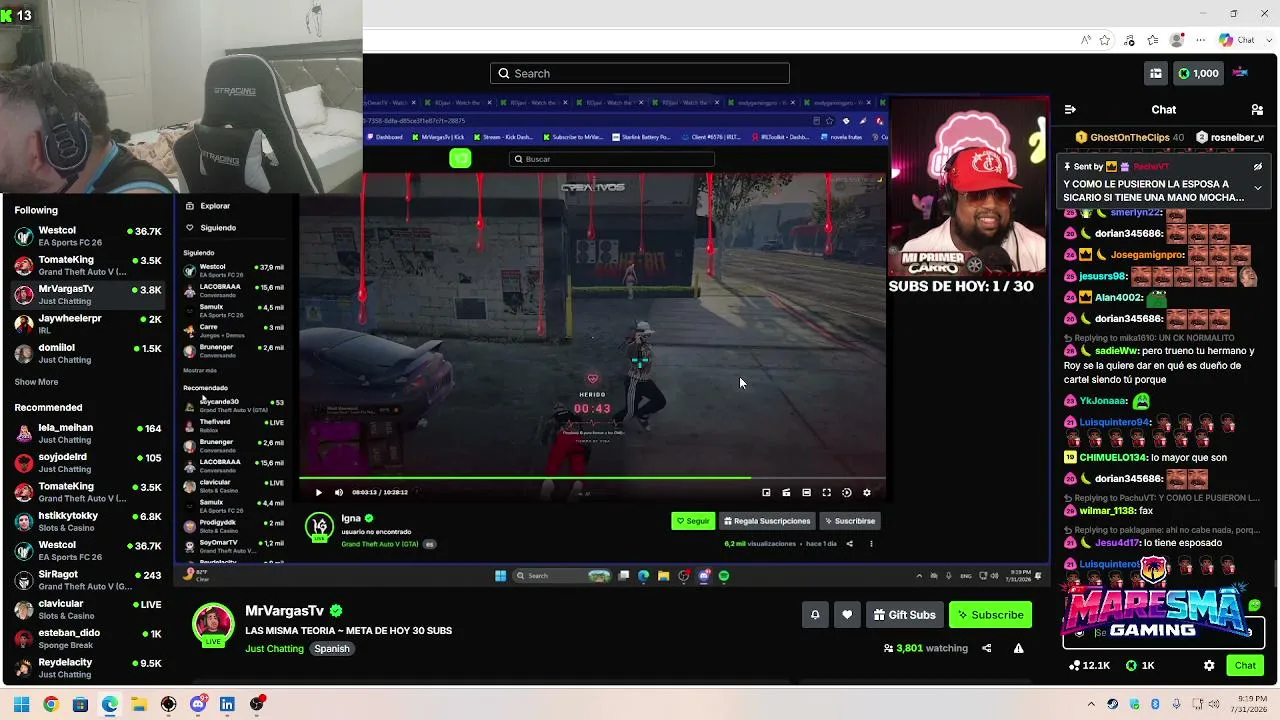Open TomateKing channel under Following
Screen dimensions: 1280x720
87,265
